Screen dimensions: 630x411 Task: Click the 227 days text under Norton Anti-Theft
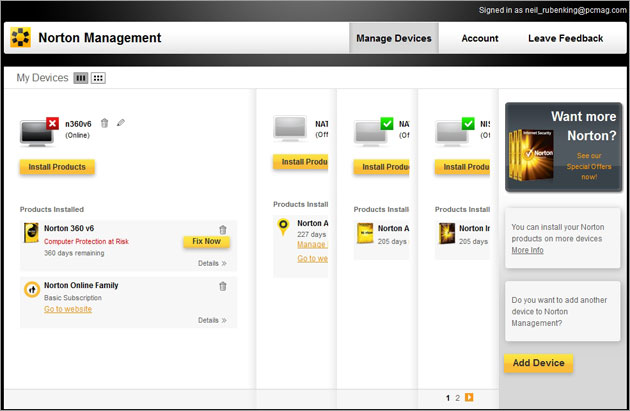click(x=312, y=234)
